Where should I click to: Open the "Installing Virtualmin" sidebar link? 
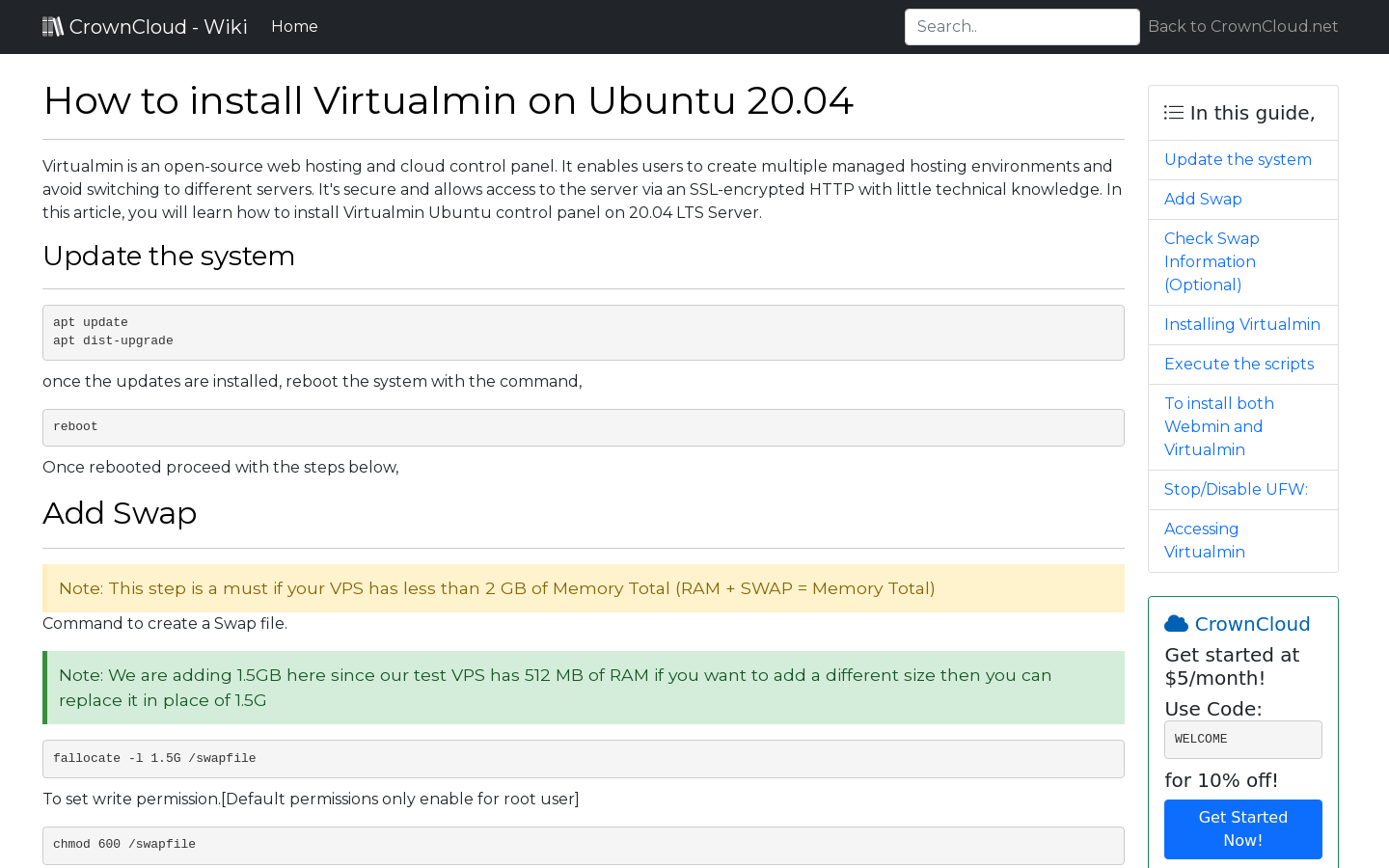(1242, 324)
